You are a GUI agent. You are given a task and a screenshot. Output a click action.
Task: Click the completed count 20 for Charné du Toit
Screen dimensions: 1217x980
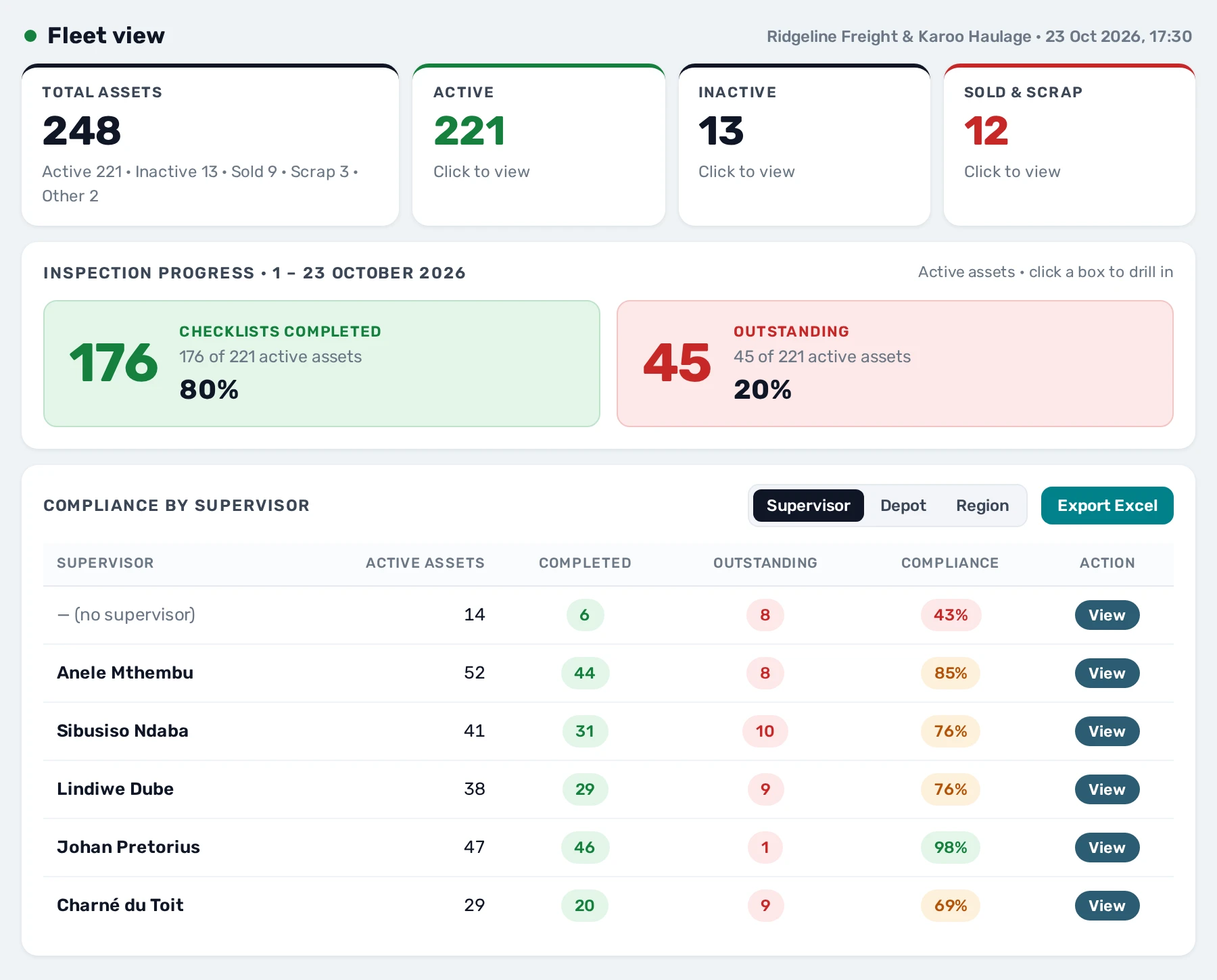point(585,906)
